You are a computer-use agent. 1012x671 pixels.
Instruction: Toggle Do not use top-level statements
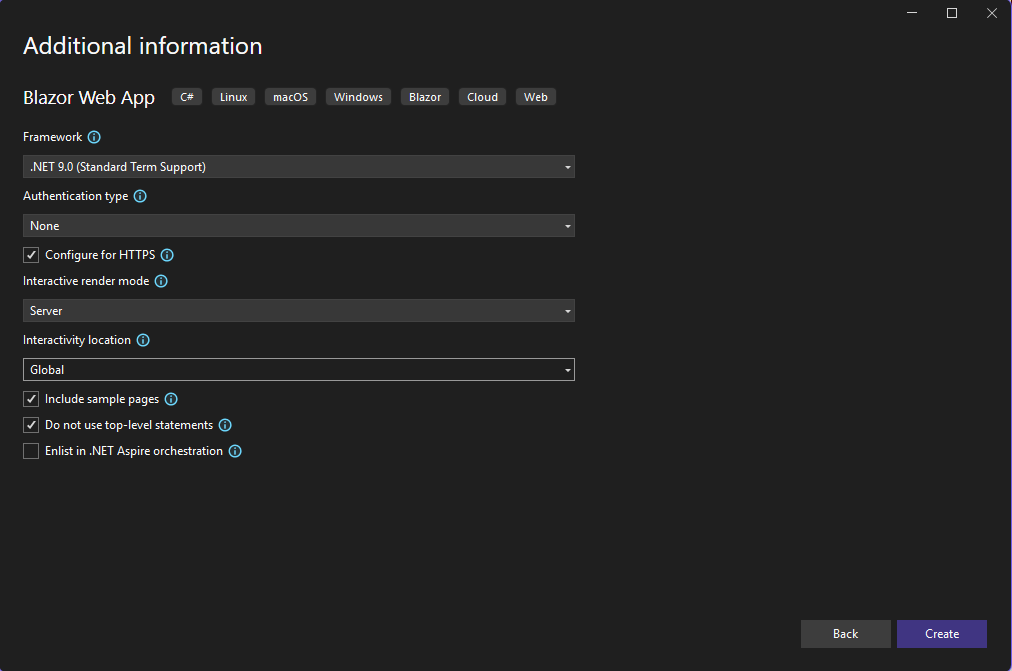(31, 425)
